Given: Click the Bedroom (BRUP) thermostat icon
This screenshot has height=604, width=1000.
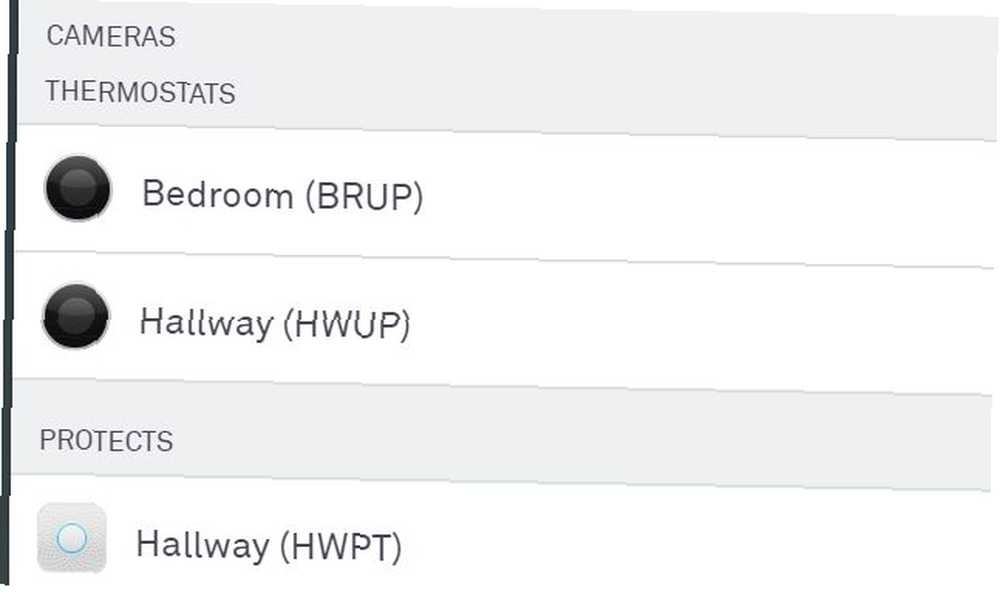Looking at the screenshot, I should 78,188.
